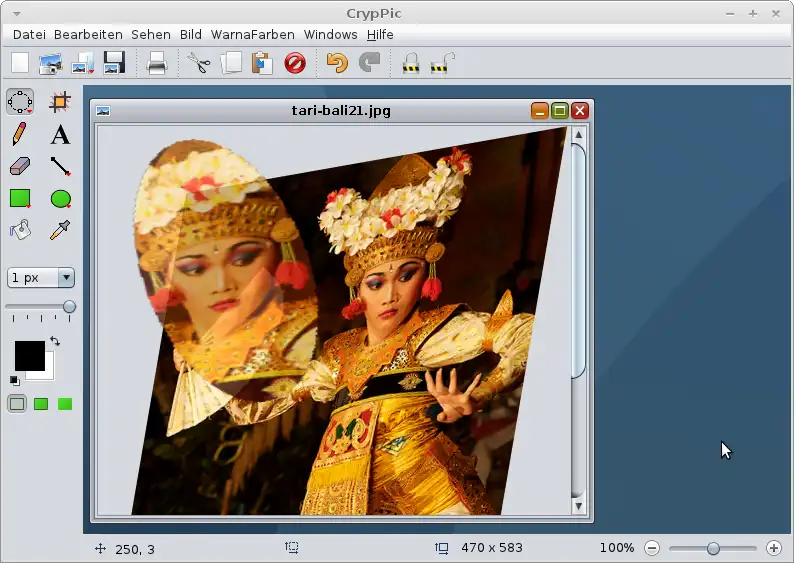Zoom in with the plus button
This screenshot has height=563, width=794.
pyautogui.click(x=773, y=548)
